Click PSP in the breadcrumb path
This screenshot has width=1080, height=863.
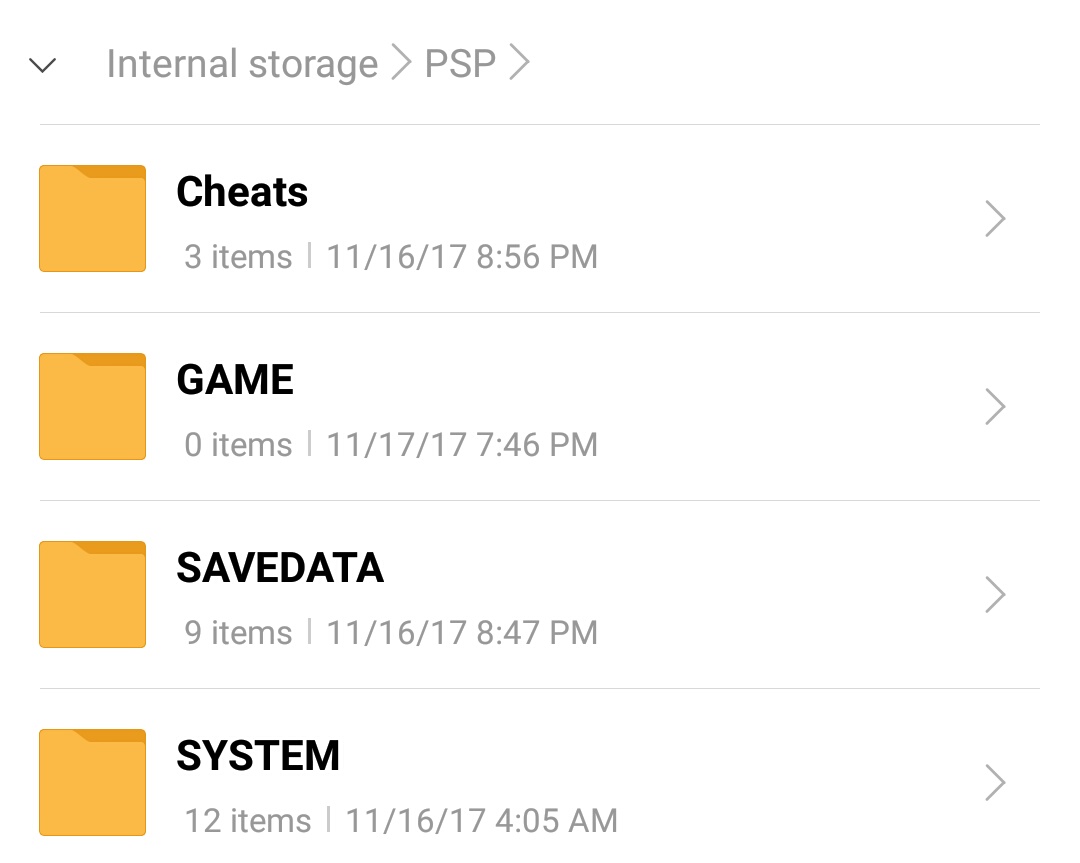[461, 63]
